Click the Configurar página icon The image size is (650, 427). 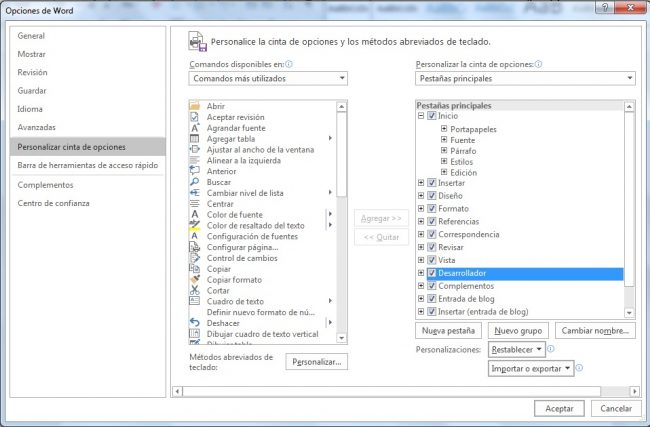[194, 247]
